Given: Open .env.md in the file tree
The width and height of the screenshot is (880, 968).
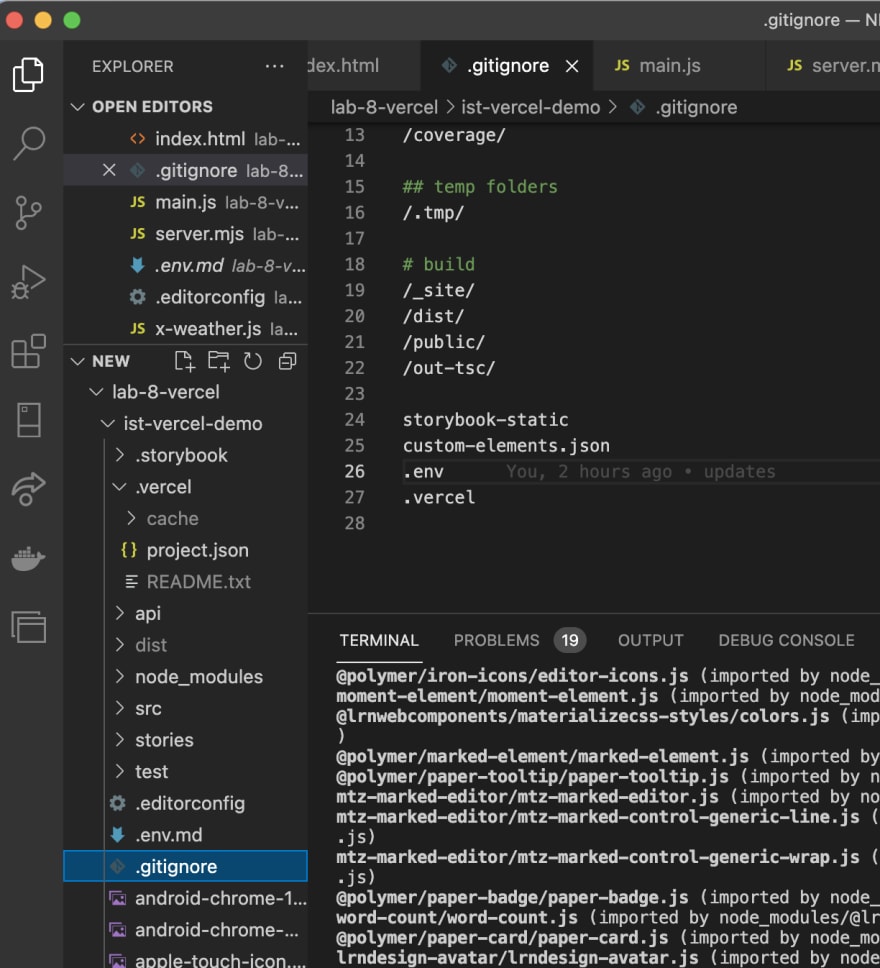Looking at the screenshot, I should 185,835.
